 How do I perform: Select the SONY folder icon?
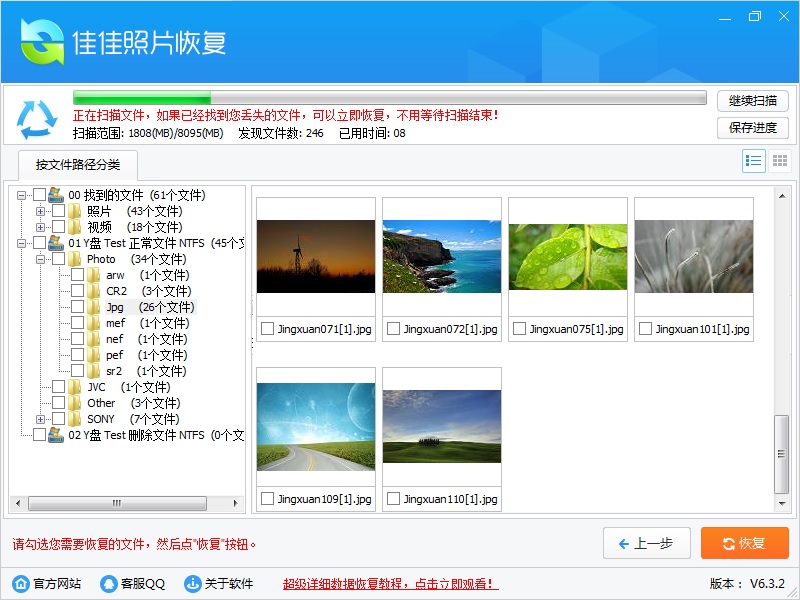coord(75,419)
